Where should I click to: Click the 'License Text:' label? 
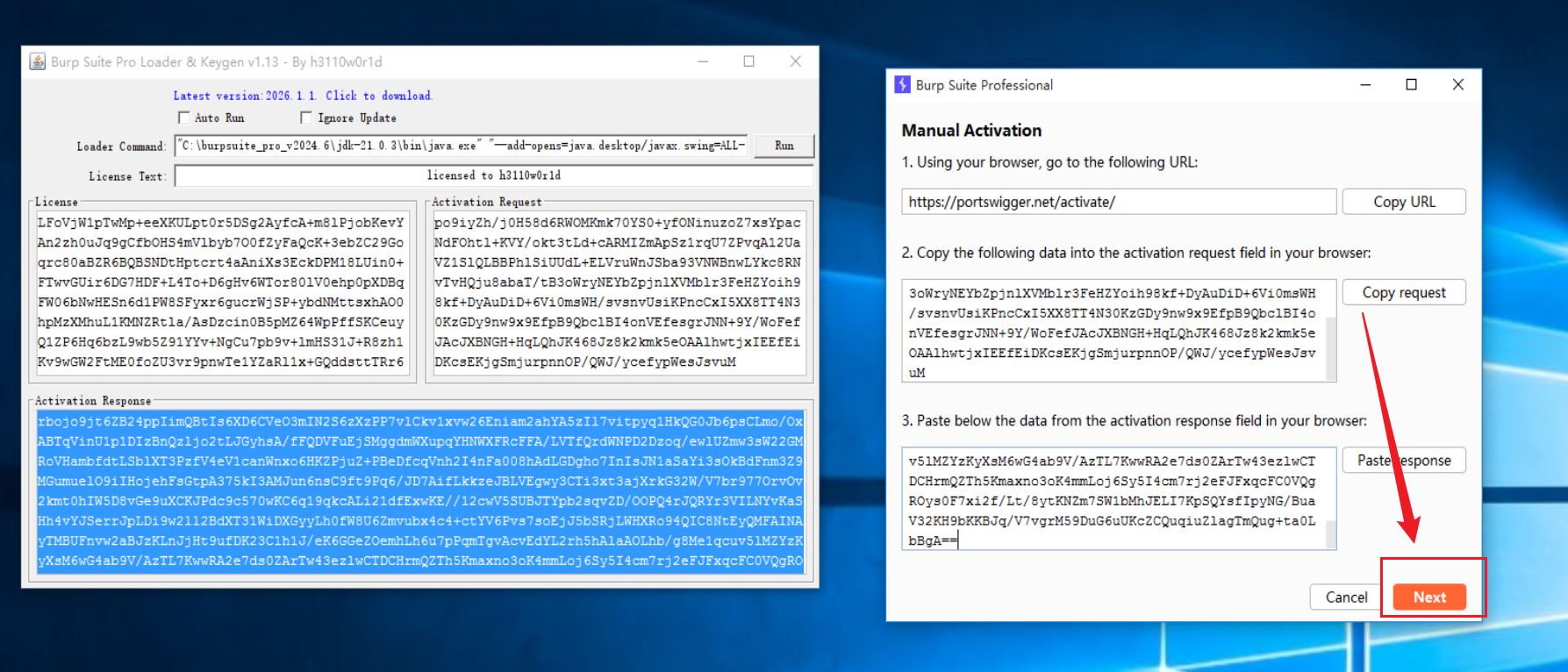pyautogui.click(x=127, y=176)
